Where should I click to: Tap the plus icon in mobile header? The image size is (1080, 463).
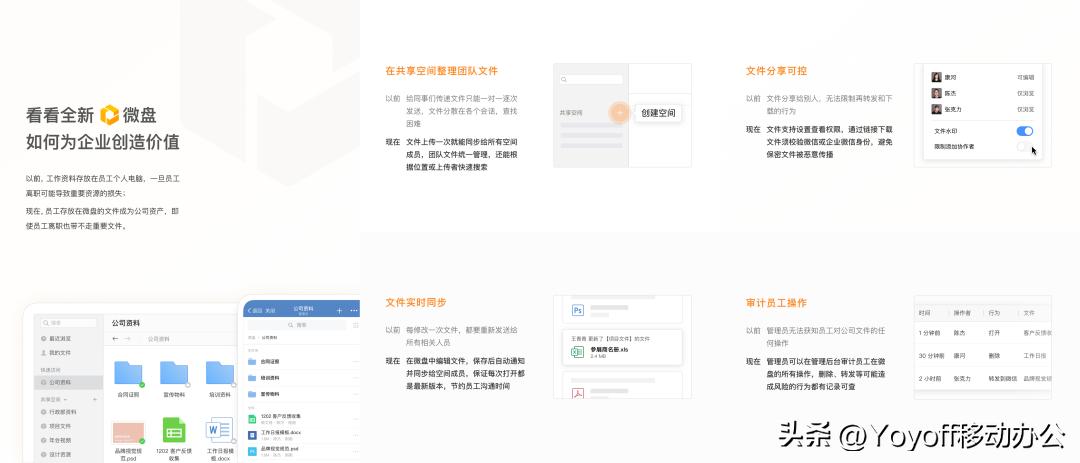(x=339, y=311)
